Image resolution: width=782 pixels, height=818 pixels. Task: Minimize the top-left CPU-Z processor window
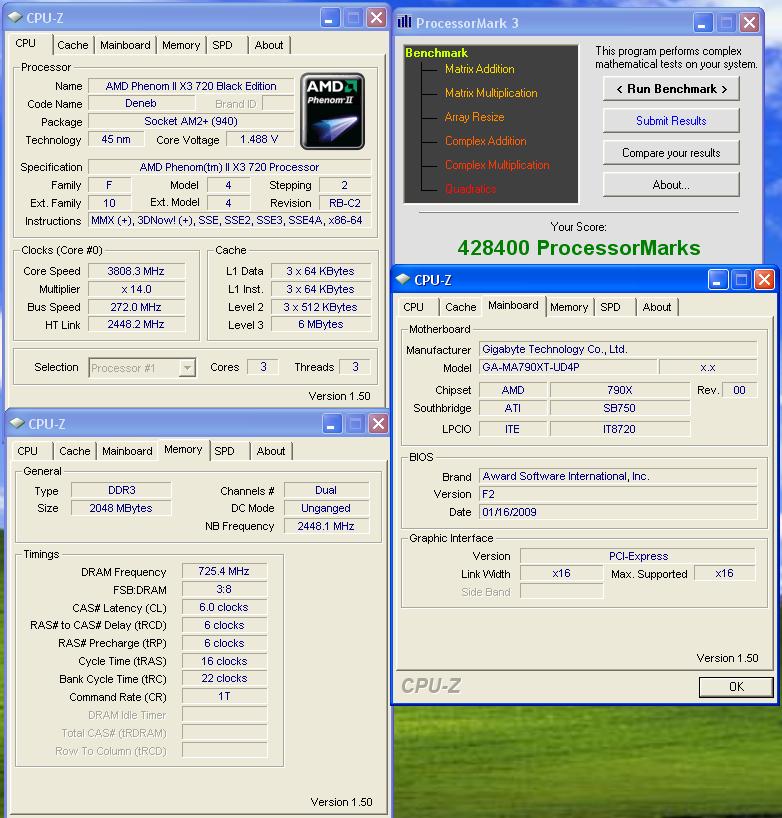(329, 18)
